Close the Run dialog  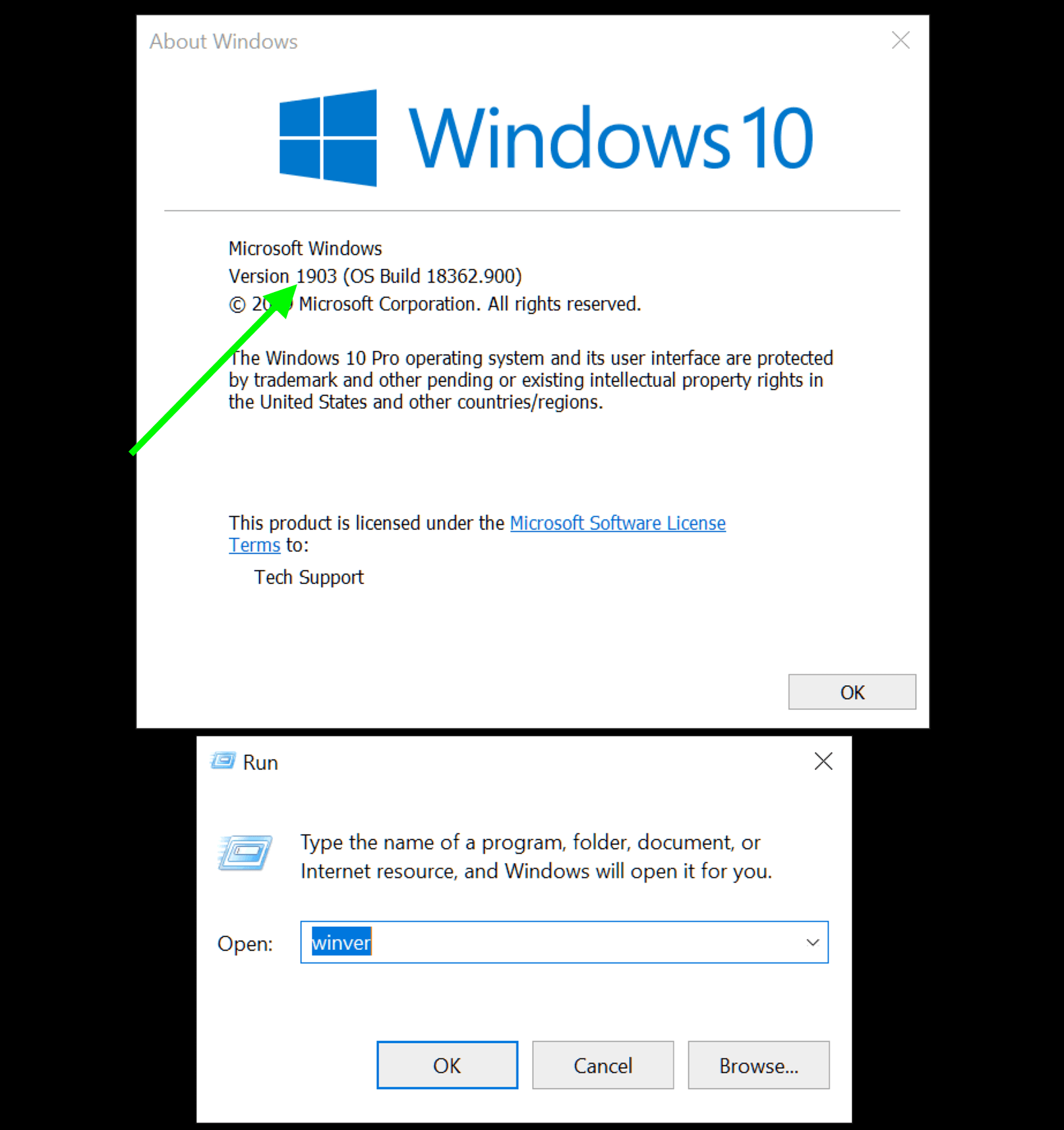(823, 761)
